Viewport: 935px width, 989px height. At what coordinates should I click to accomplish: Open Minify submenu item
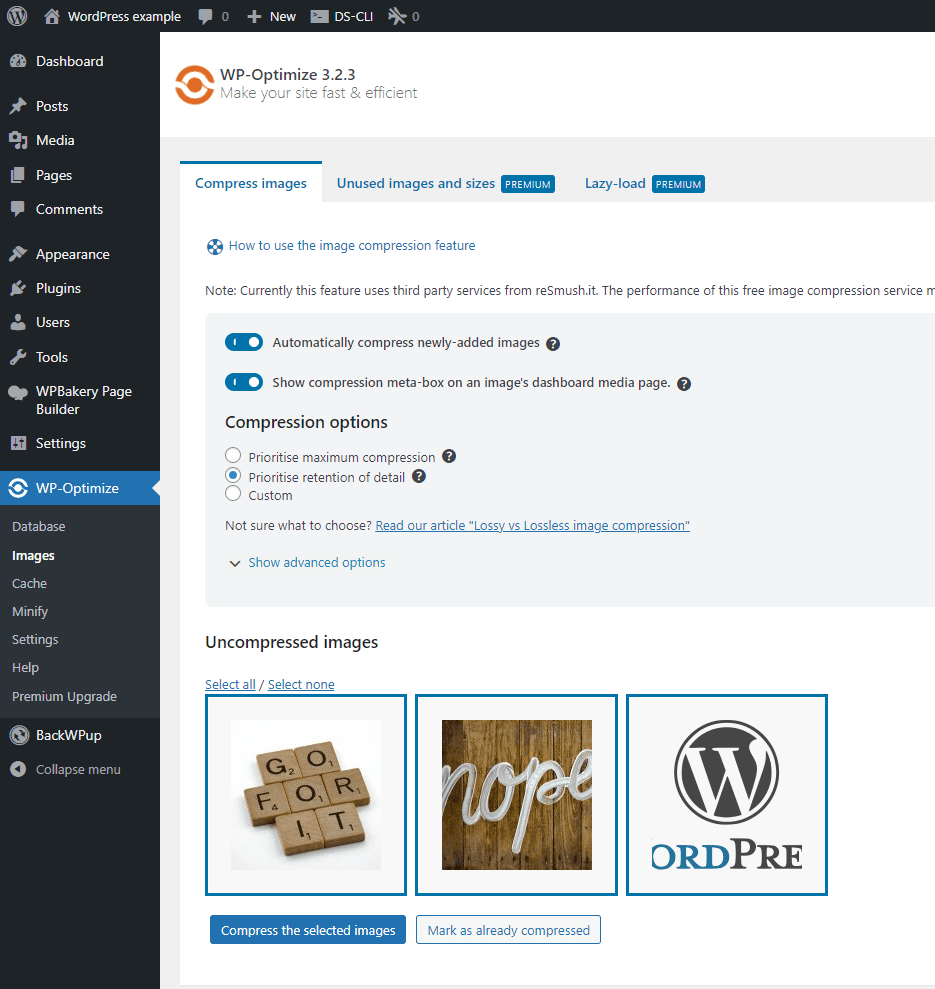coord(30,611)
